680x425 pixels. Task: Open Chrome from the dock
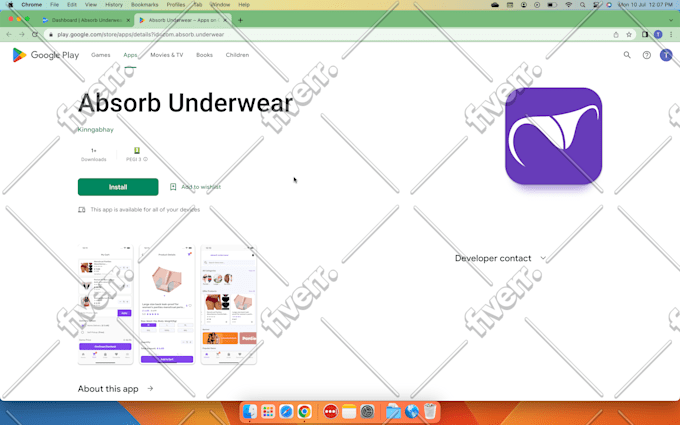click(x=304, y=411)
